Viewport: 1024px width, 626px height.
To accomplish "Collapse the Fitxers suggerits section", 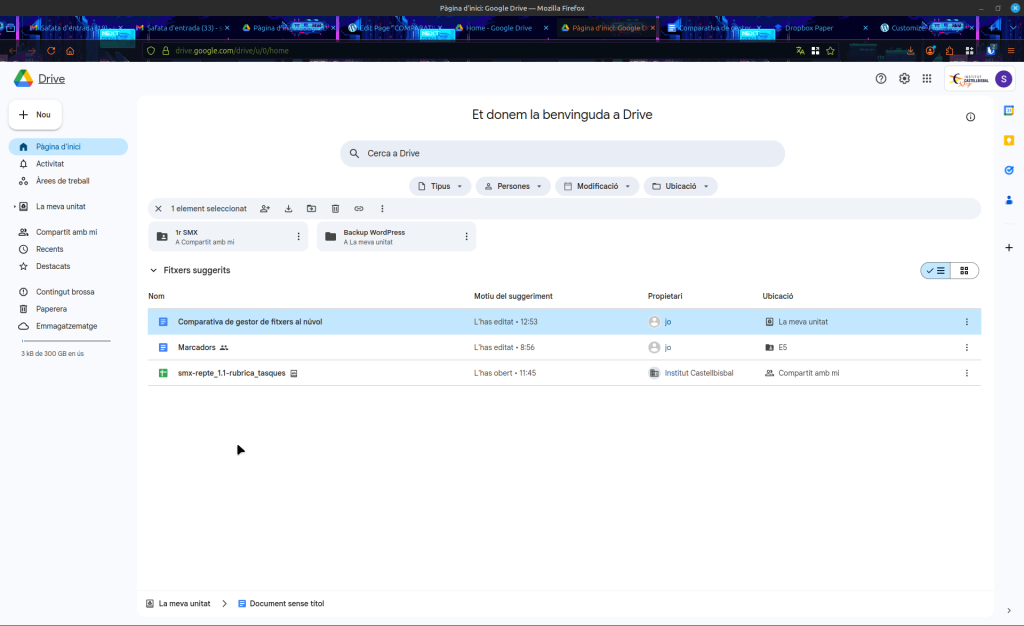I will (x=153, y=270).
